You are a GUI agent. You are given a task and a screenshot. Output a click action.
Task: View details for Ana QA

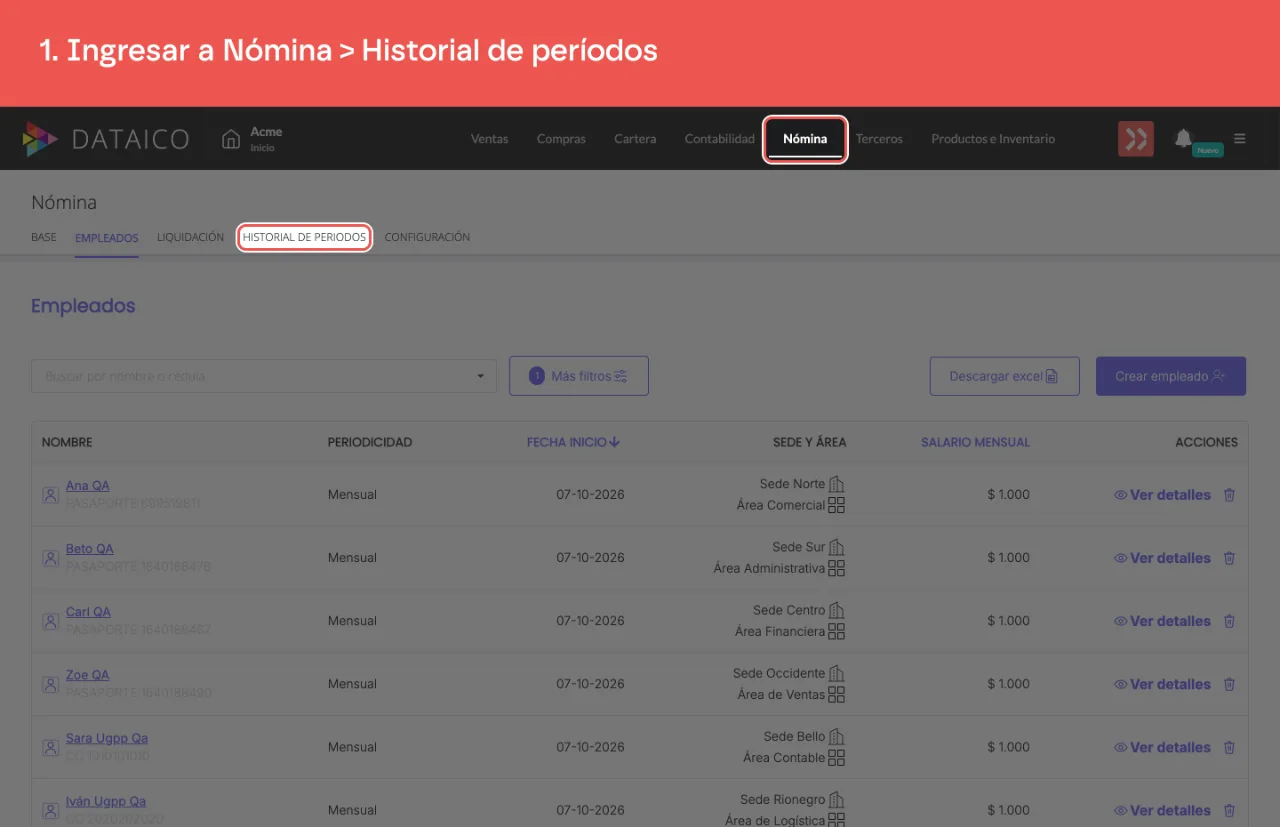point(1162,495)
